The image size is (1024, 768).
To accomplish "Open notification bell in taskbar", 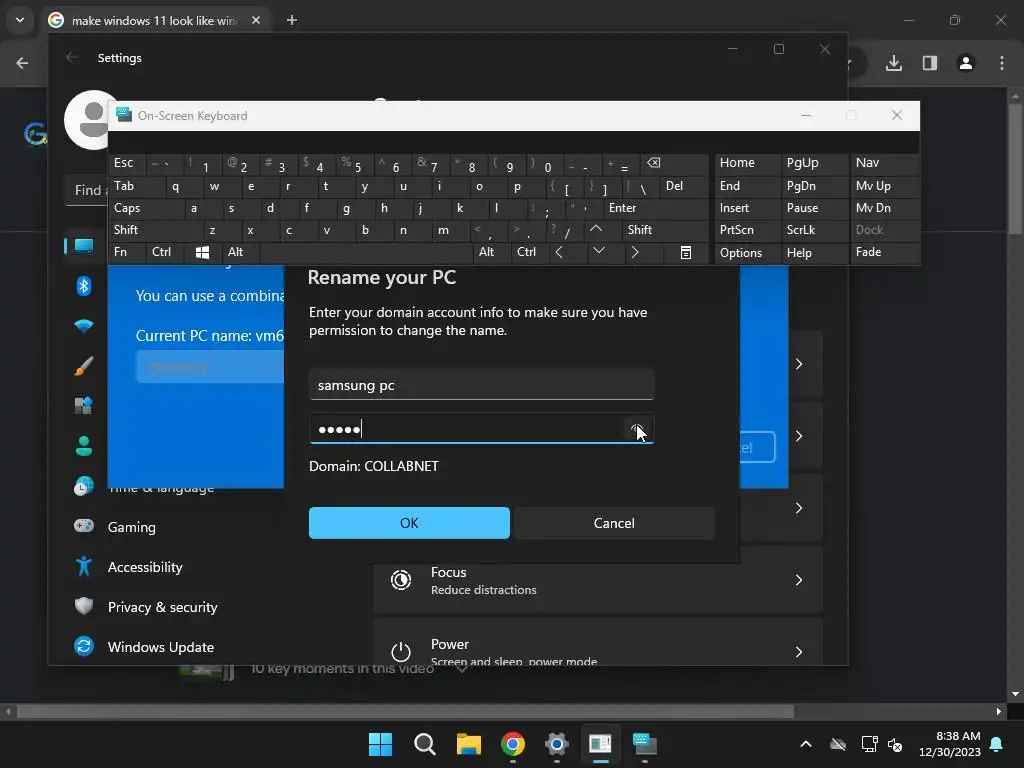I will coord(997,744).
